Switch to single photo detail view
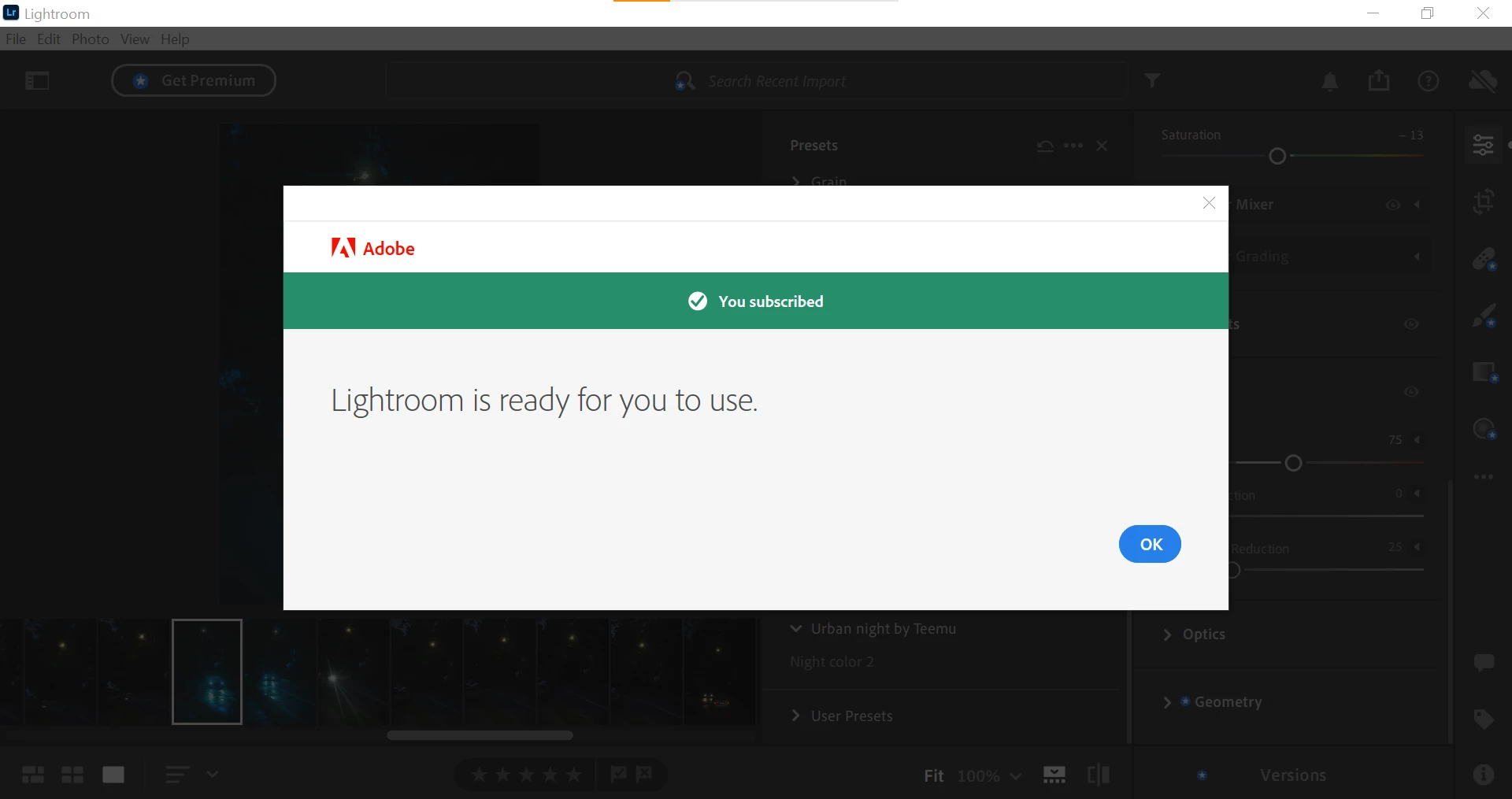Image resolution: width=1512 pixels, height=799 pixels. pos(113,775)
